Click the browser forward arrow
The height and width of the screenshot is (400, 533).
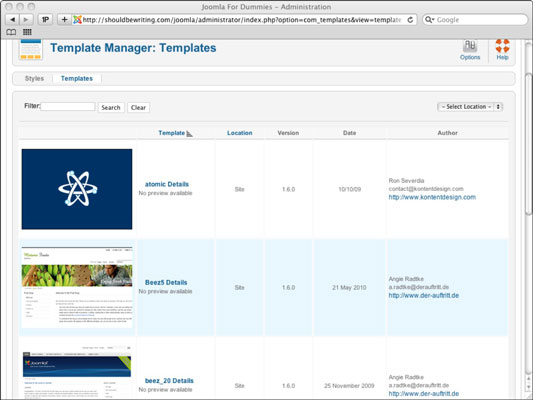coord(26,20)
